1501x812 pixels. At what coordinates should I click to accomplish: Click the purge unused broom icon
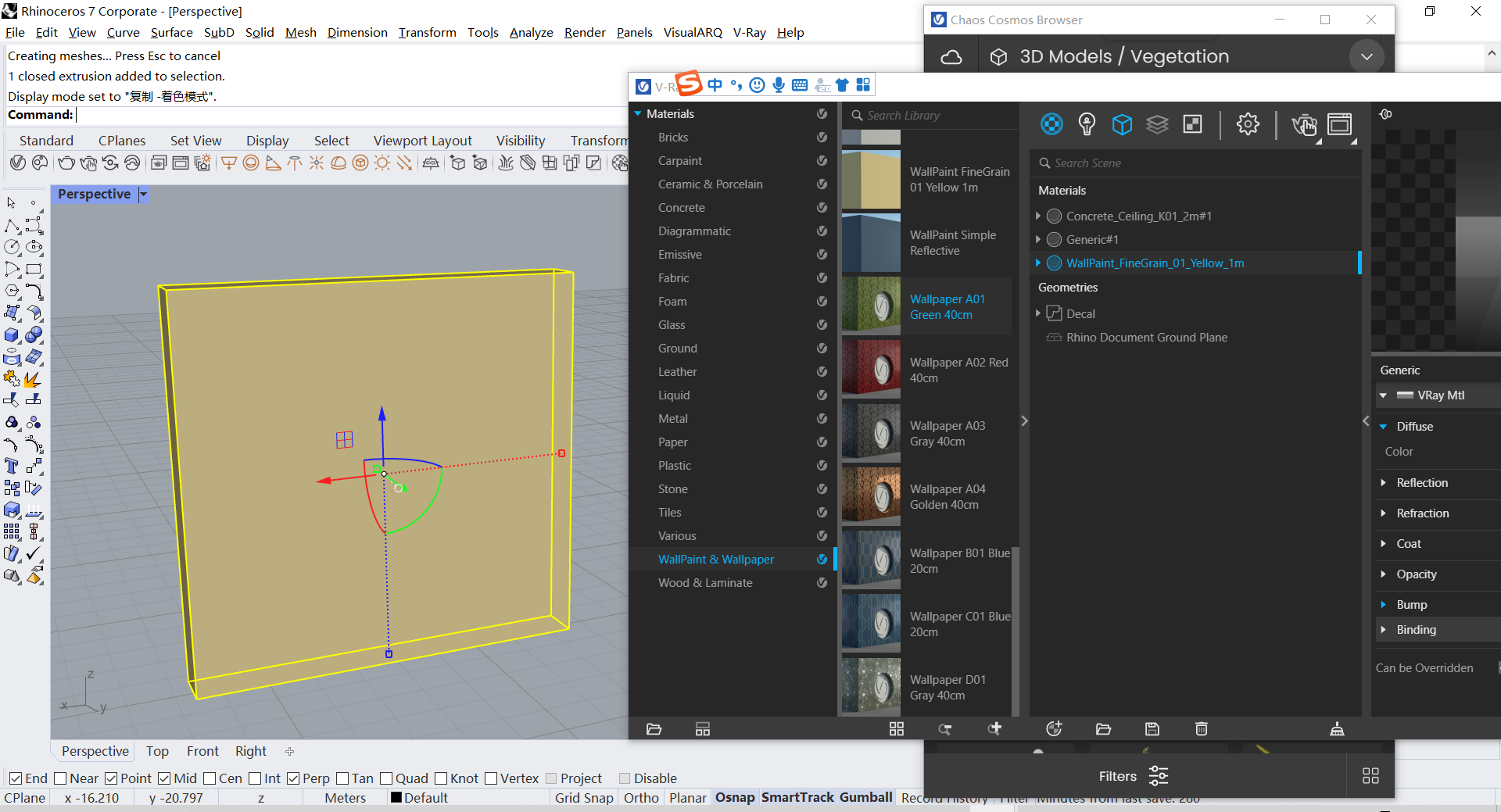tap(1337, 728)
